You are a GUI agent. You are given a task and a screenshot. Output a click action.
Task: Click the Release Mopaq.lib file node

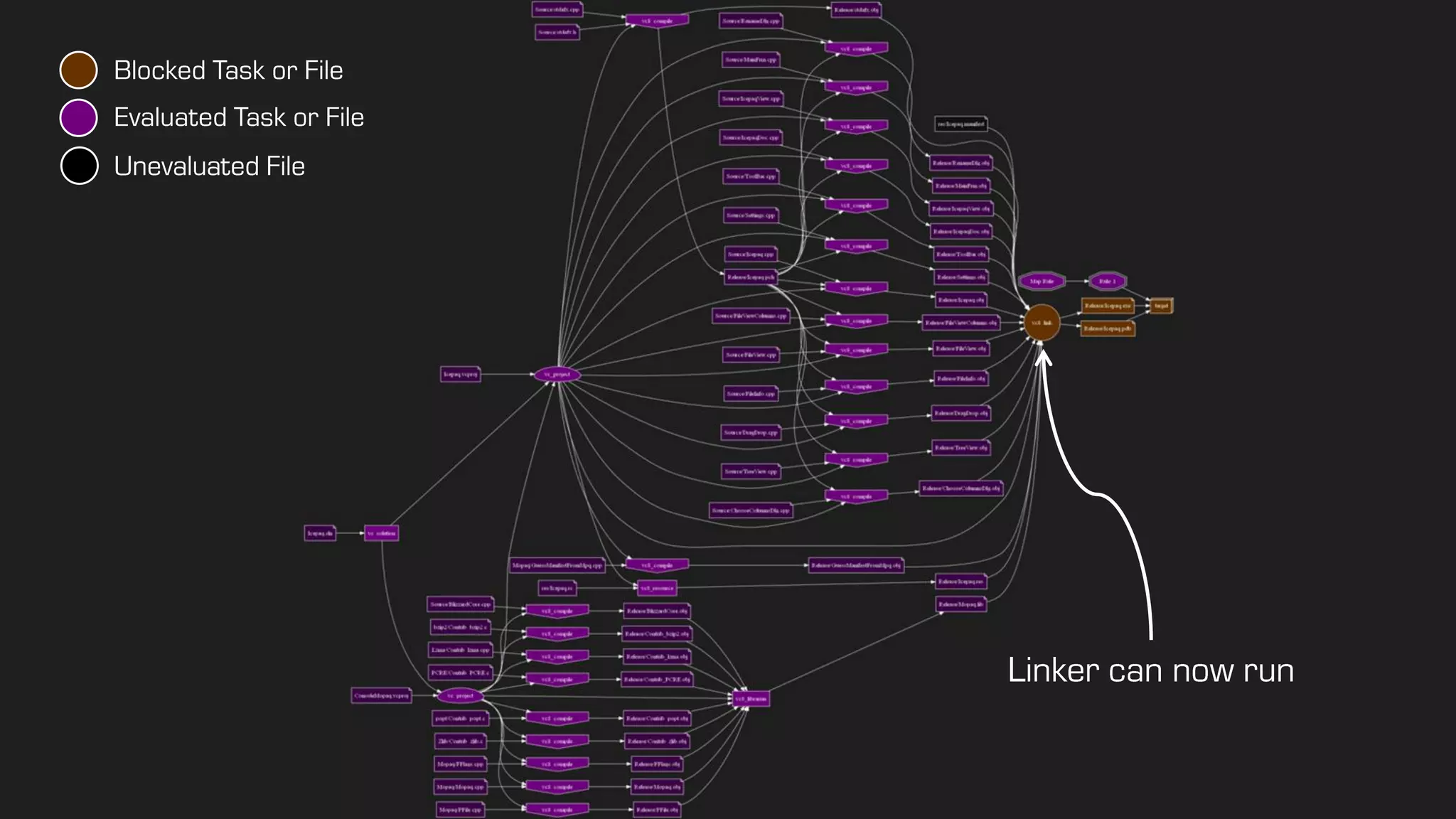click(960, 604)
